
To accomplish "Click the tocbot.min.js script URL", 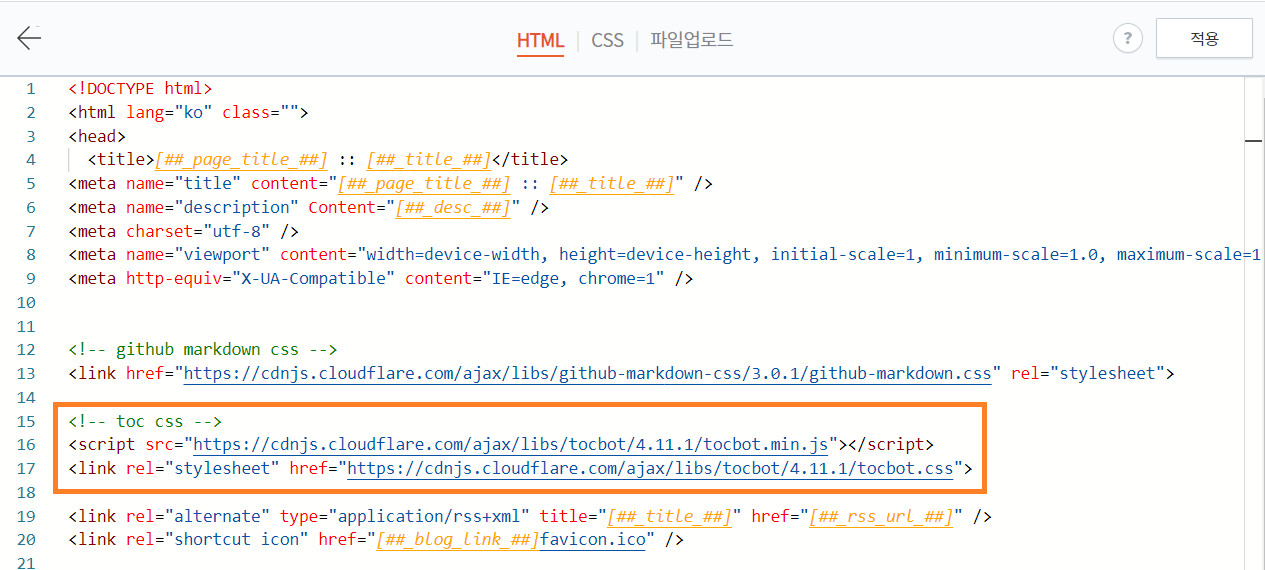I will pos(511,445).
